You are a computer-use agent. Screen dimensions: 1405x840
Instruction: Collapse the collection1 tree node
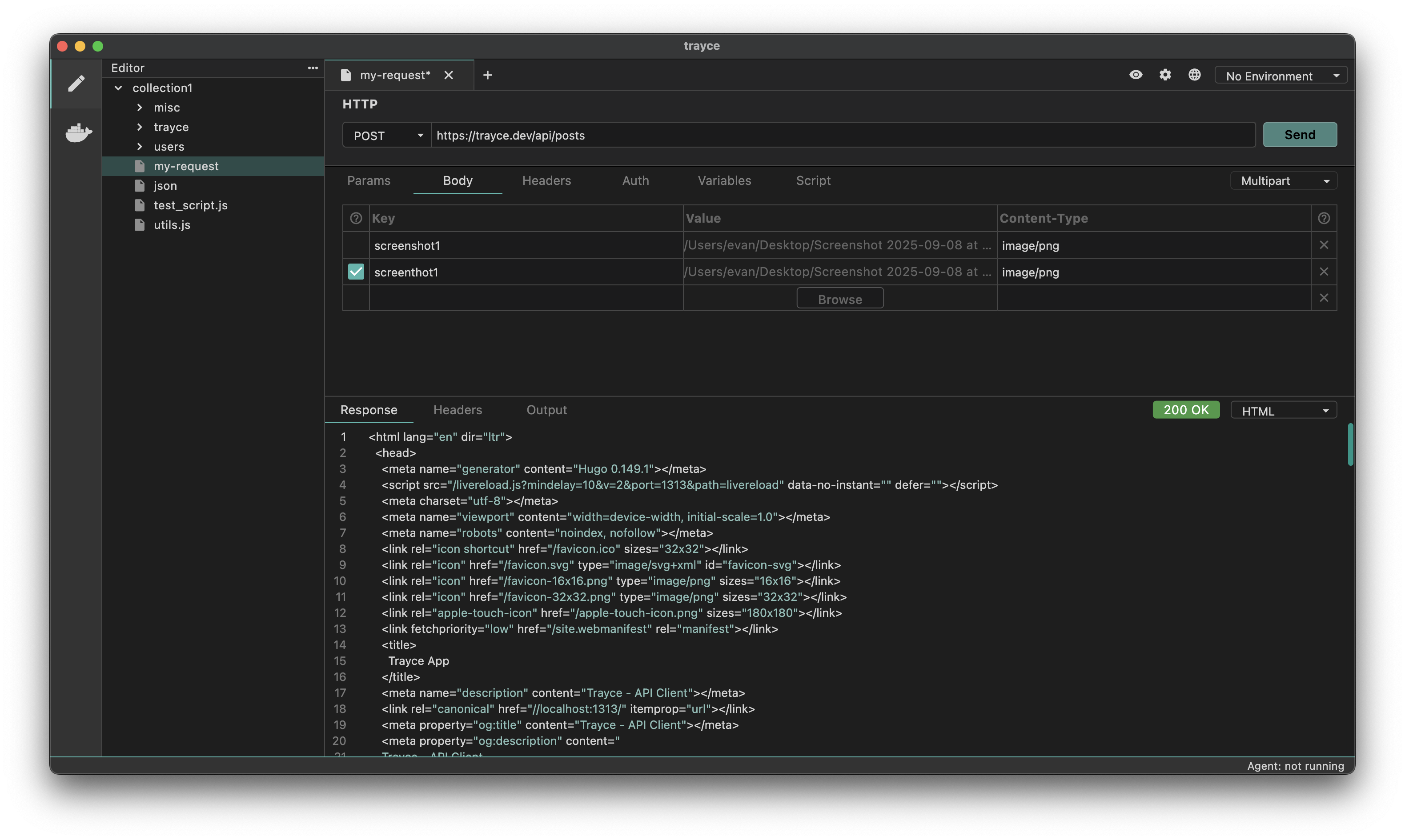pos(118,88)
